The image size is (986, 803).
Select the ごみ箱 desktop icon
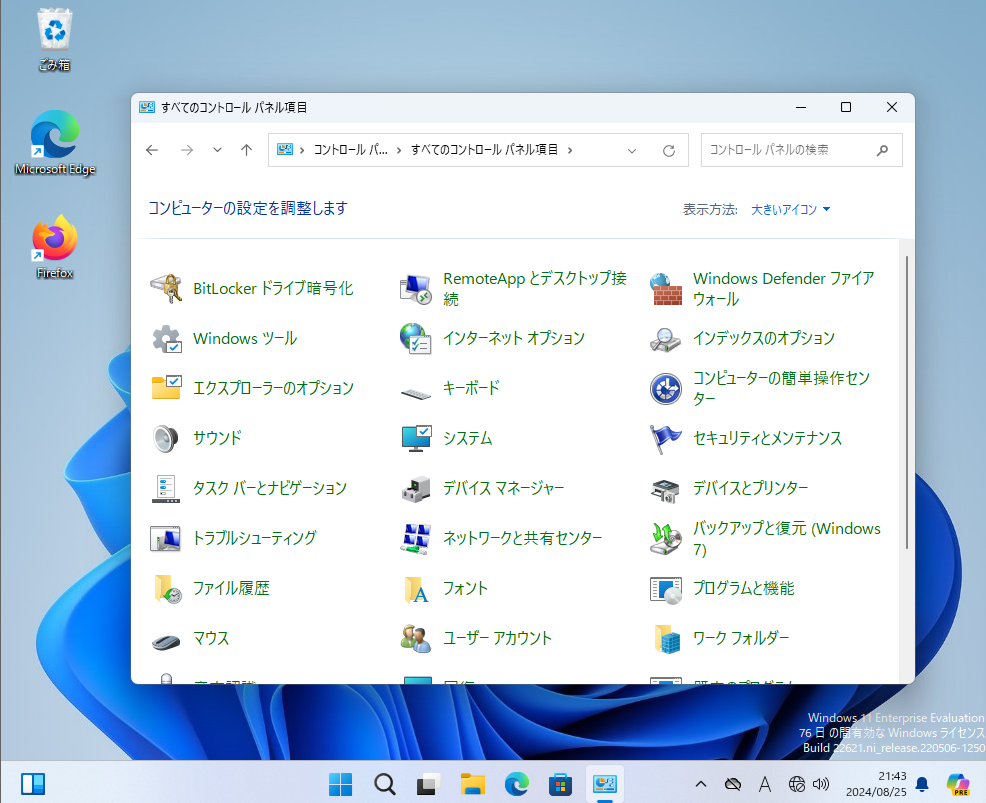55,39
